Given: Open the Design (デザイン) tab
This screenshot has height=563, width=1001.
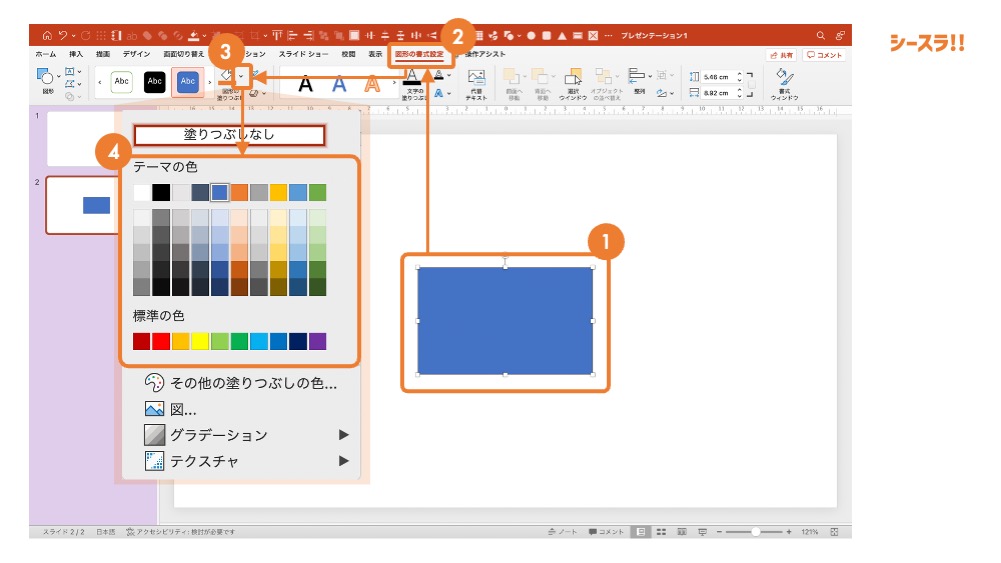Looking at the screenshot, I should (x=136, y=54).
